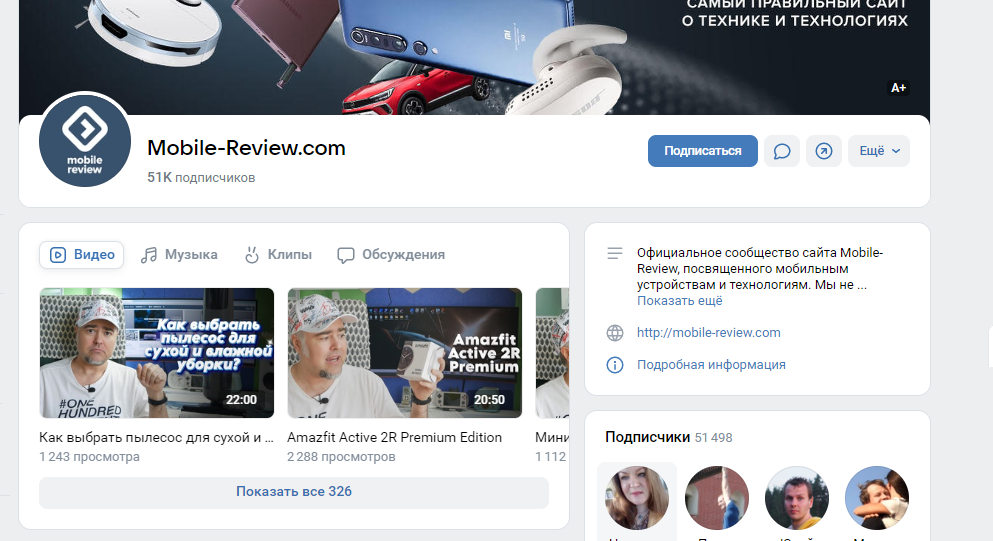This screenshot has height=541, width=993.
Task: Click the 2 288 просмотров view count
Action: [341, 457]
